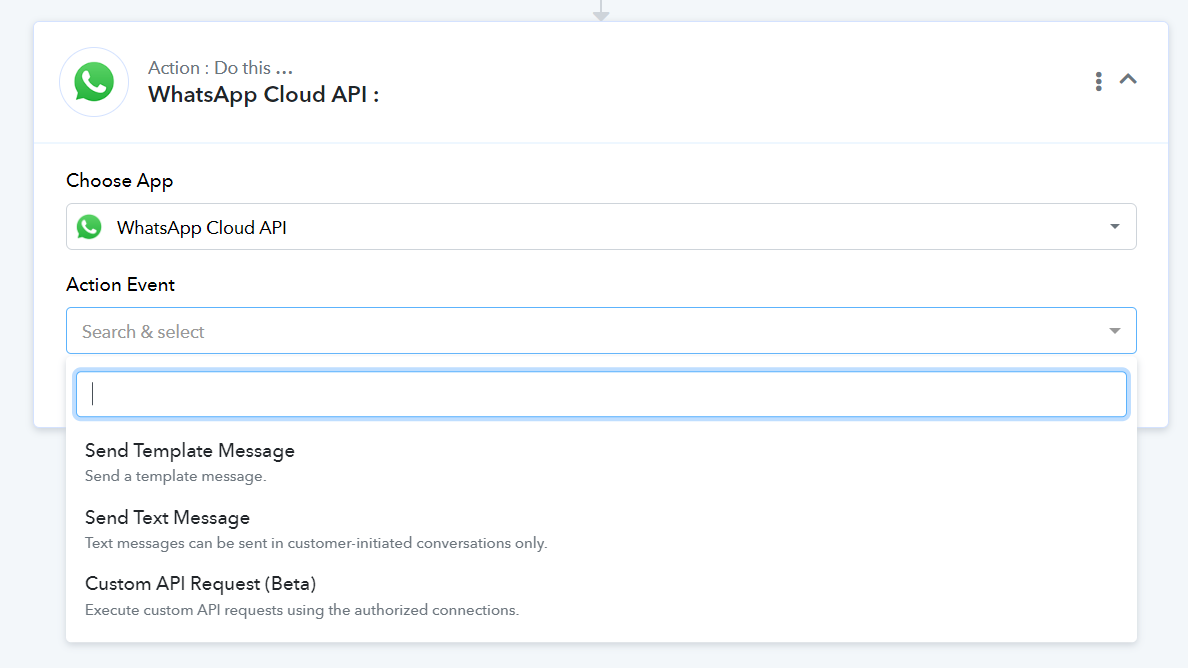Choose Custom API Request (Beta) option

click(601, 596)
